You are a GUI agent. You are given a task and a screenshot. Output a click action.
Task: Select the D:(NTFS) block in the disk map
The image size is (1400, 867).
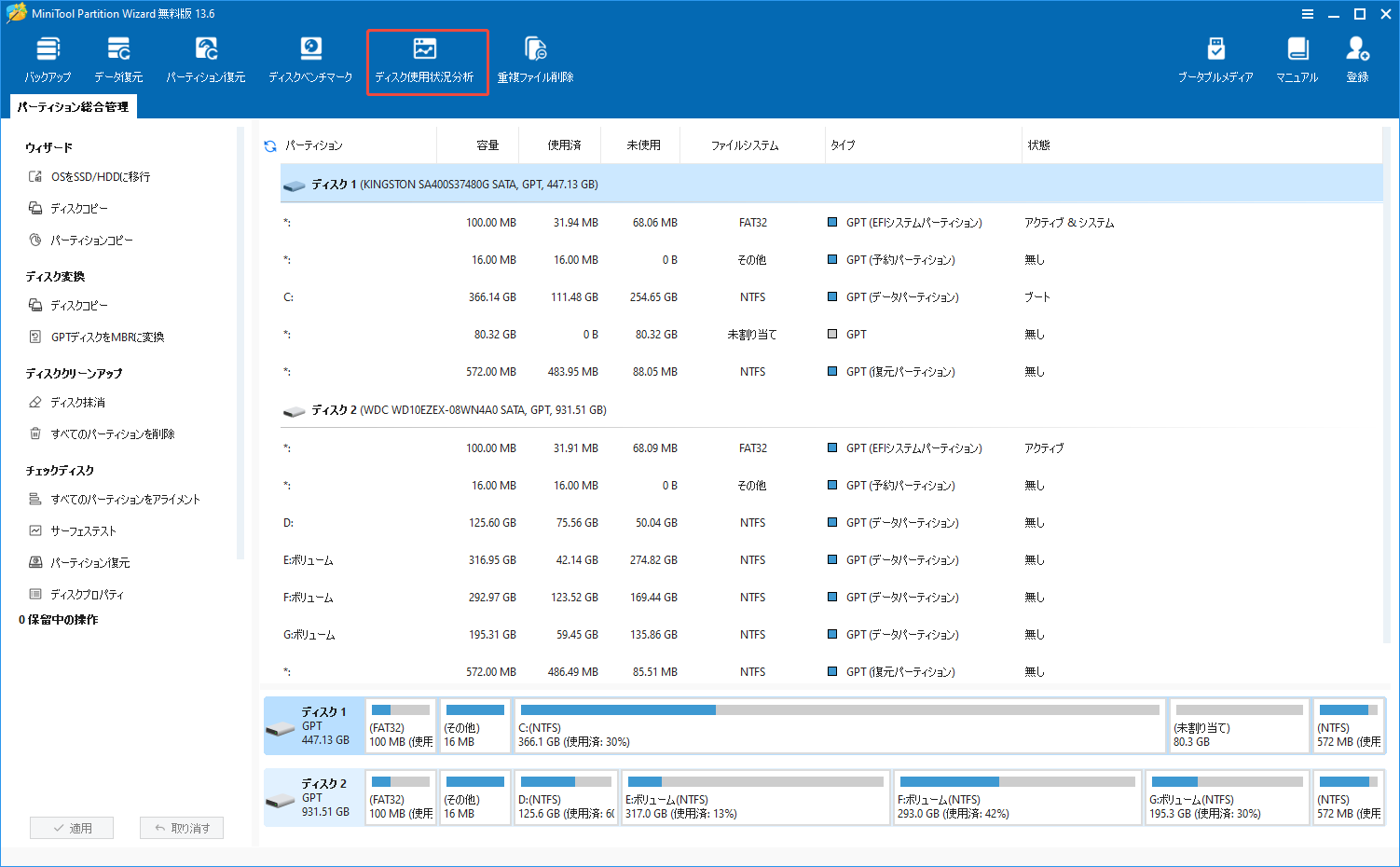pyautogui.click(x=566, y=797)
